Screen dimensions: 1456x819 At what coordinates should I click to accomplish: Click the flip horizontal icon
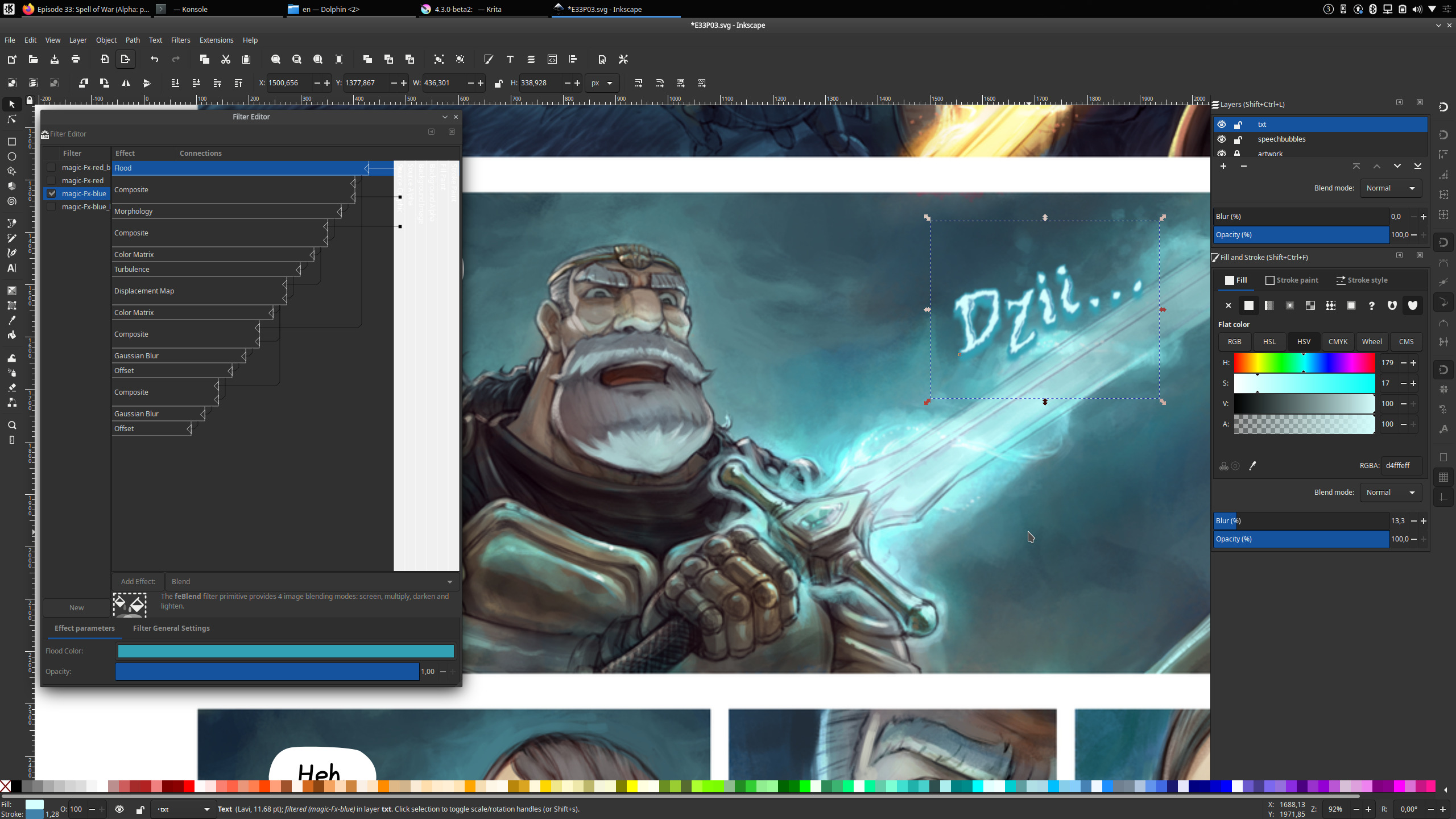click(126, 83)
